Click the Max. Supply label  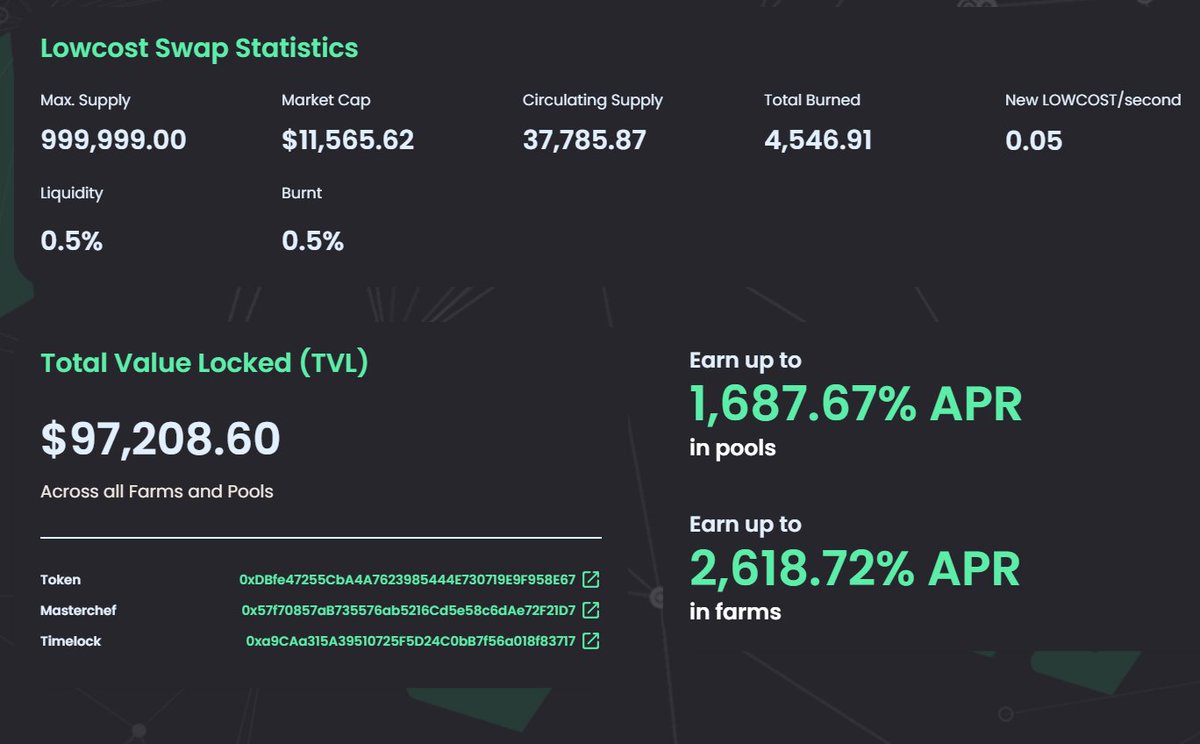(85, 100)
